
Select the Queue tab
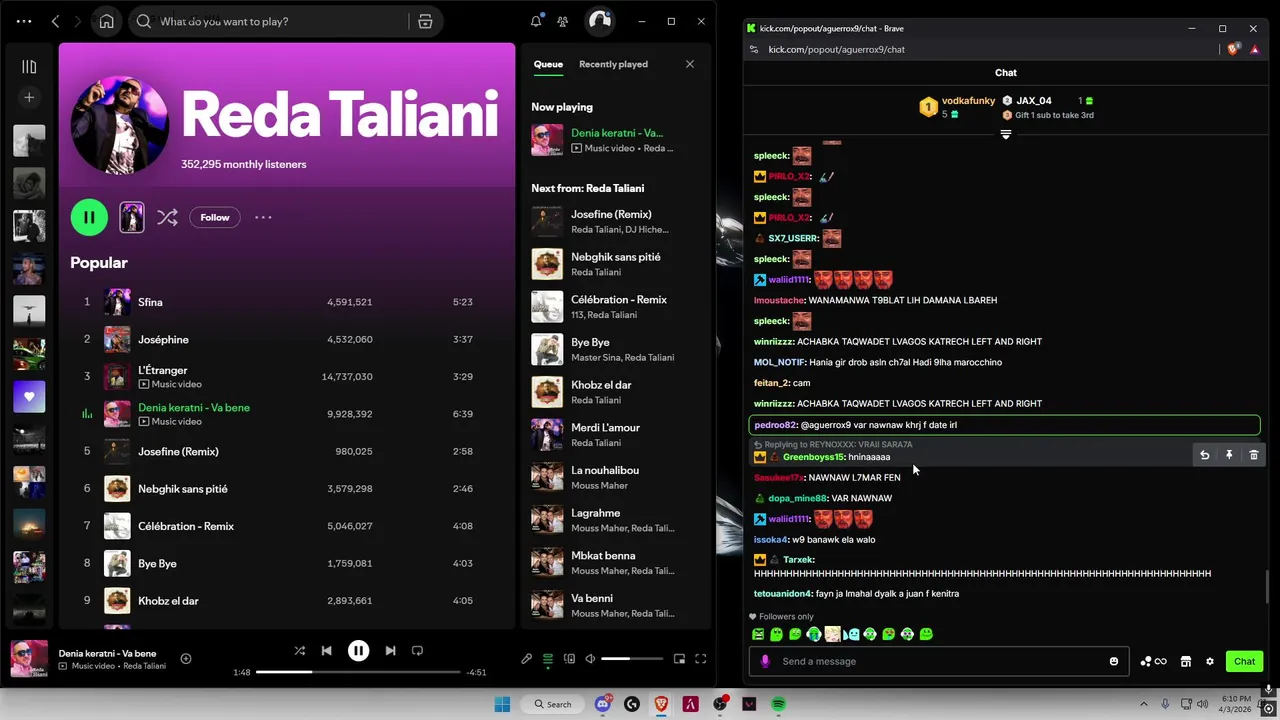tap(548, 64)
